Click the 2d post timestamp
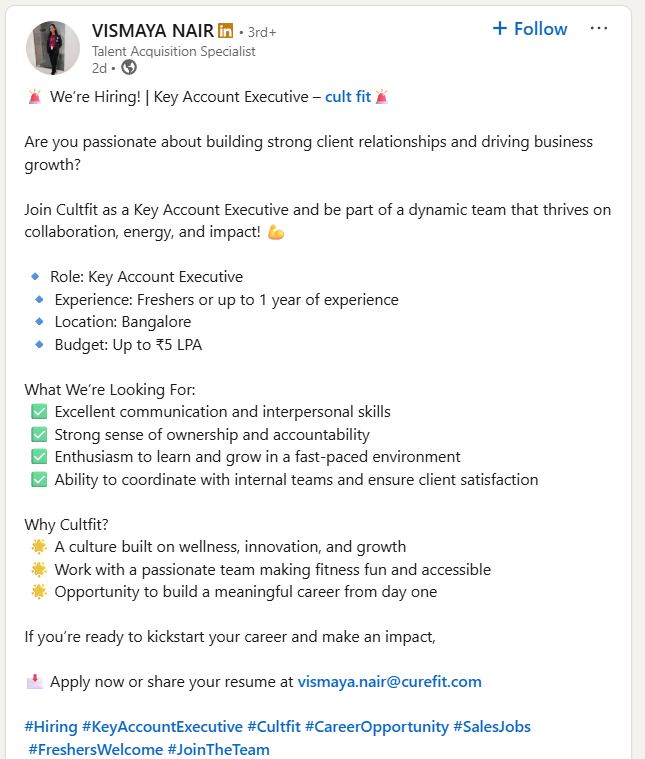This screenshot has height=759, width=645. (98, 68)
